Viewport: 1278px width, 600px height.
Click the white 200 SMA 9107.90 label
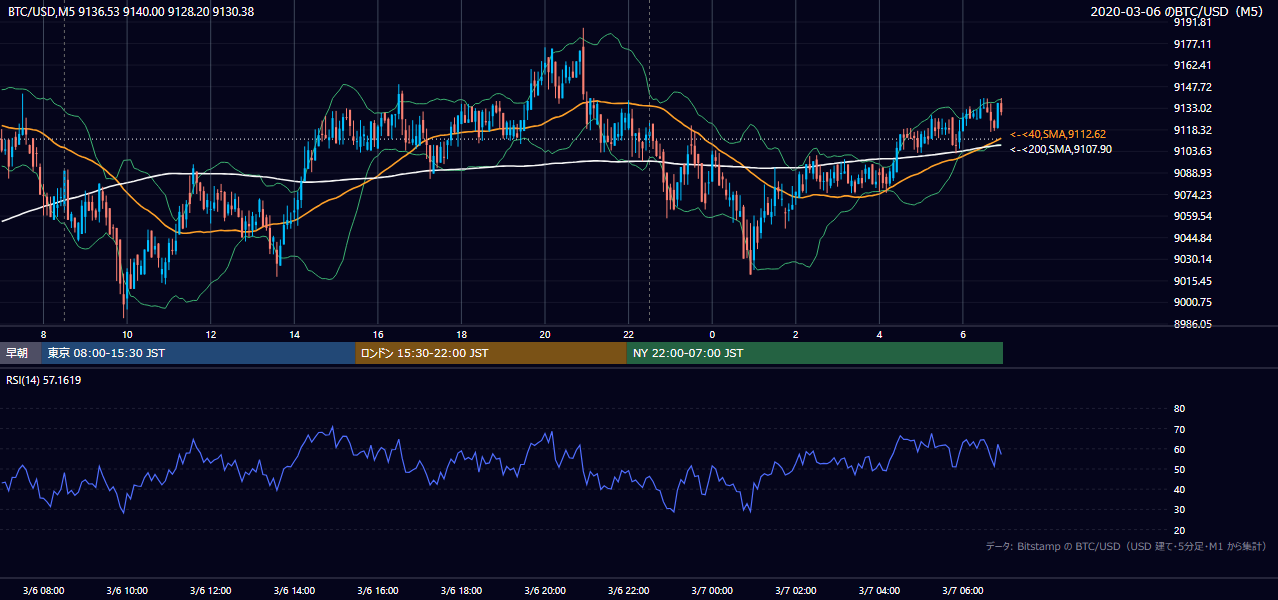[x=1061, y=149]
